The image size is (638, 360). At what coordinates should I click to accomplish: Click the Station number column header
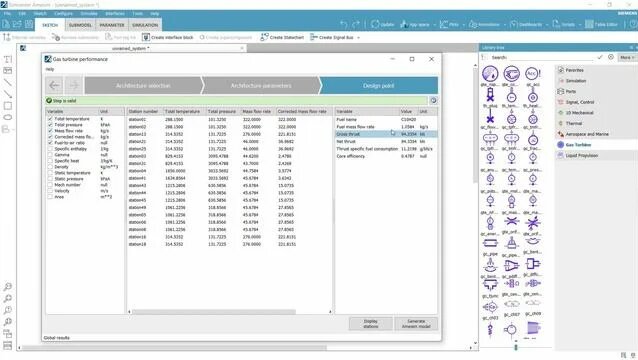coord(144,111)
